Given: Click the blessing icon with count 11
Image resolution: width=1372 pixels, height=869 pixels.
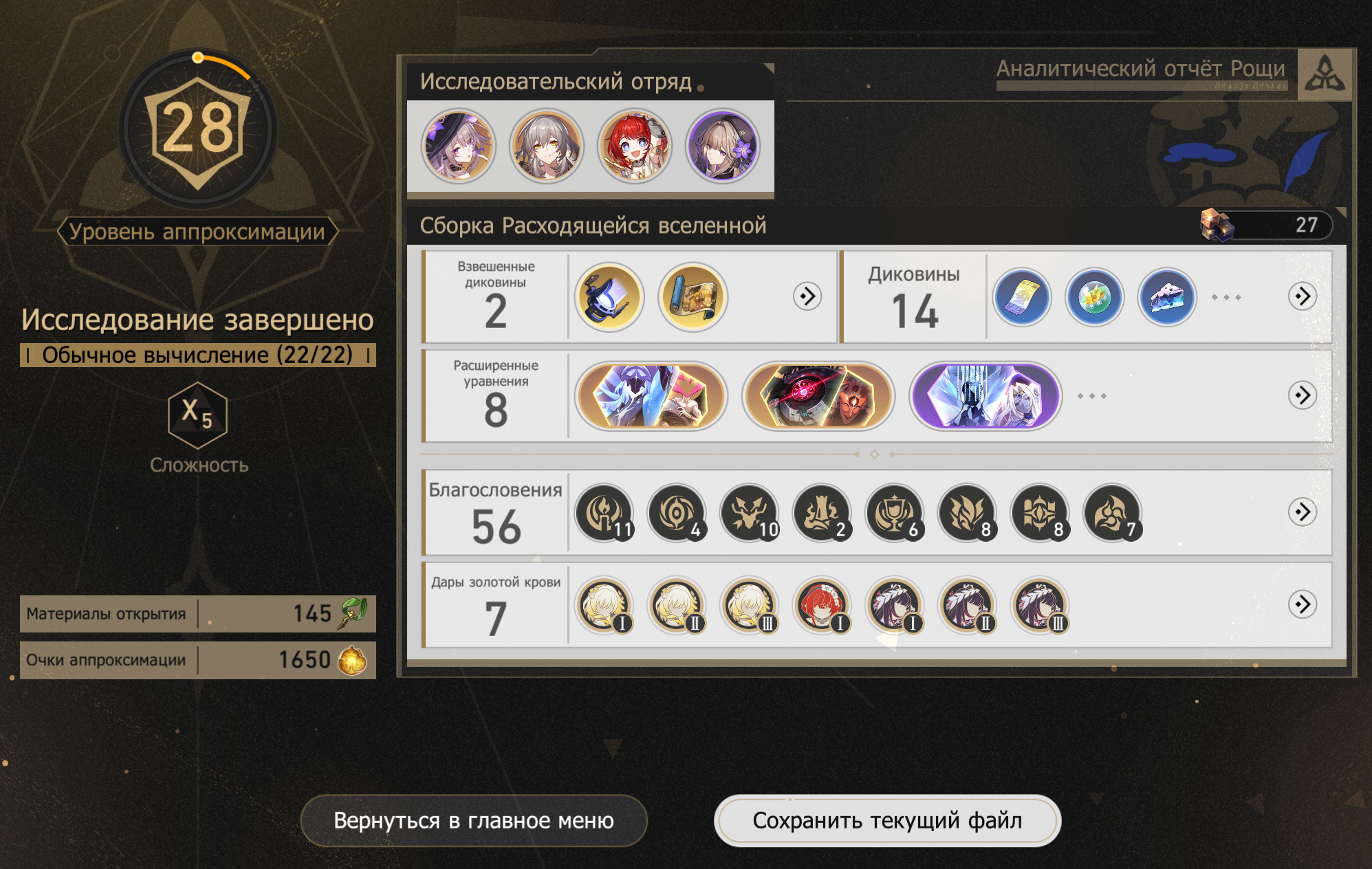Looking at the screenshot, I should click(x=605, y=513).
